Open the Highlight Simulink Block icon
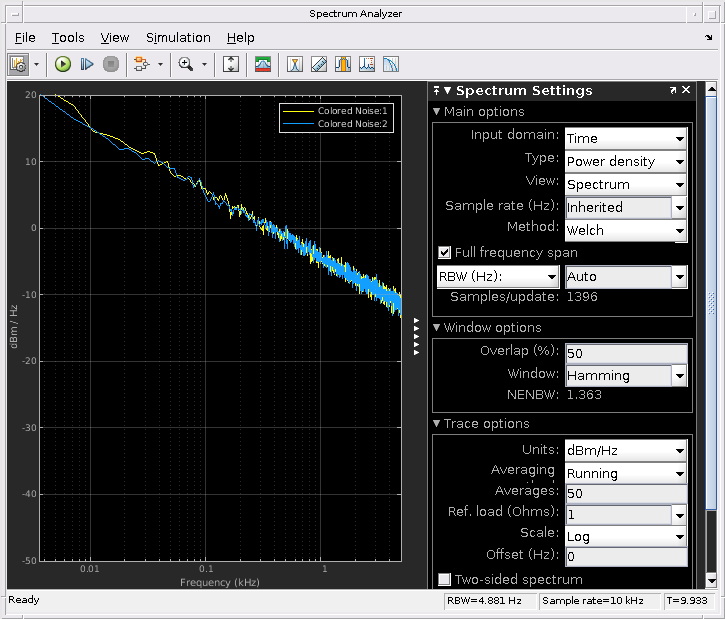 pyautogui.click(x=140, y=64)
